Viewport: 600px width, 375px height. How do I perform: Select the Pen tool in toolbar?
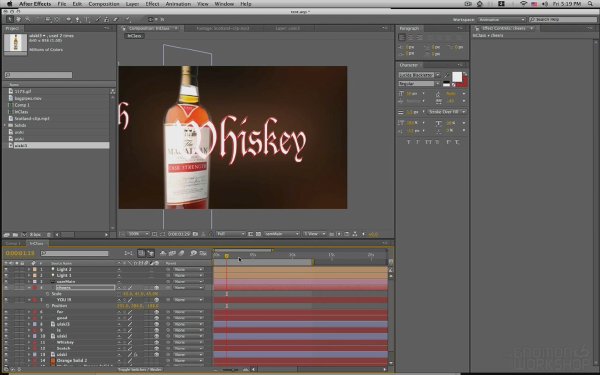[77, 19]
